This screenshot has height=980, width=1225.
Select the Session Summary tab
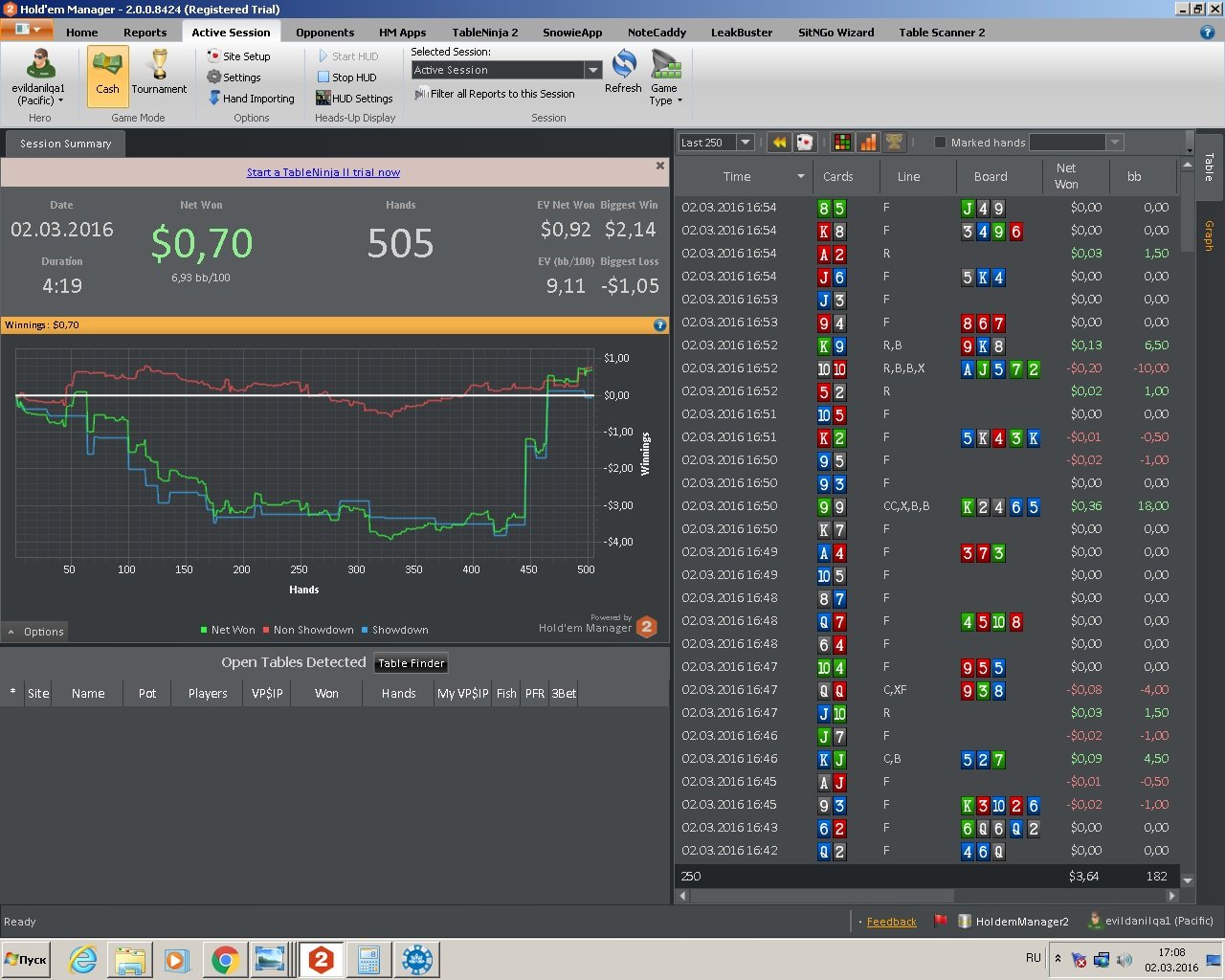pos(65,144)
